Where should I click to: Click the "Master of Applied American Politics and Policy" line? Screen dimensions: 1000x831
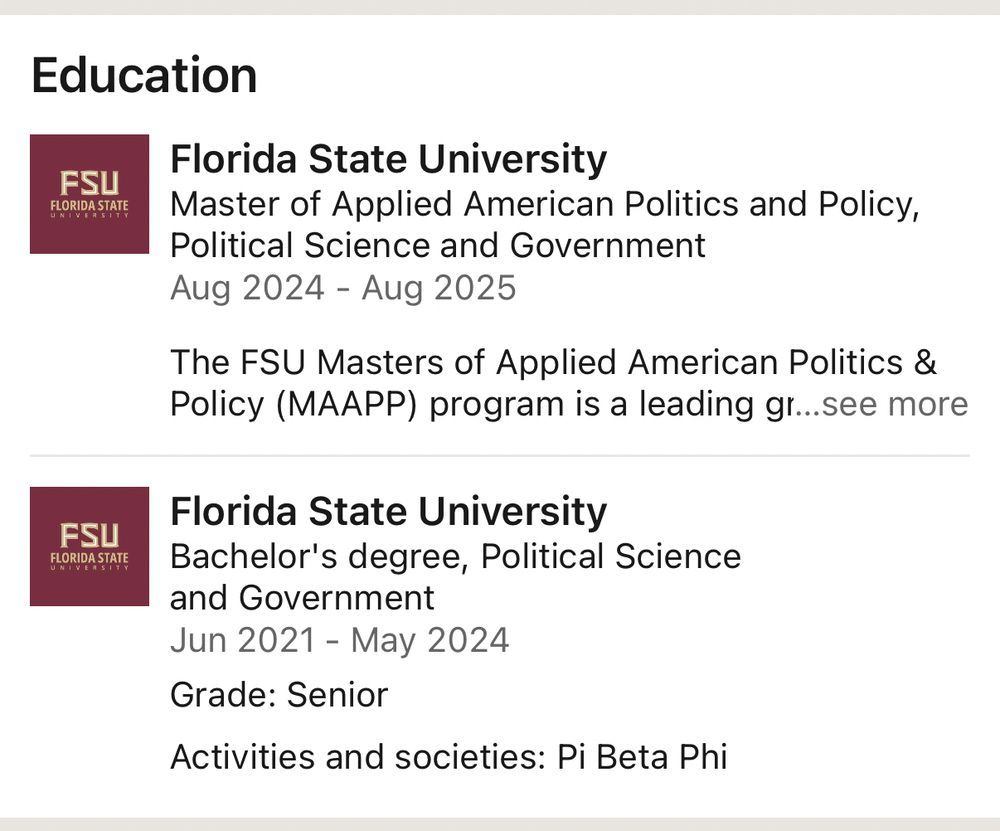click(x=544, y=204)
